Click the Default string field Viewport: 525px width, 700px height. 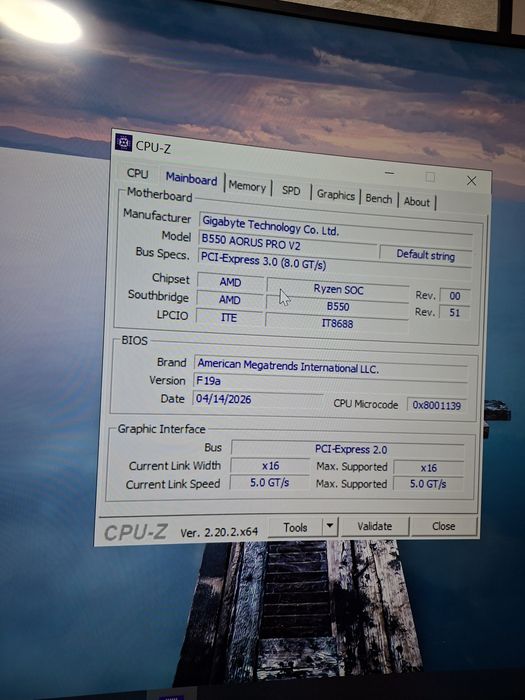point(425,256)
